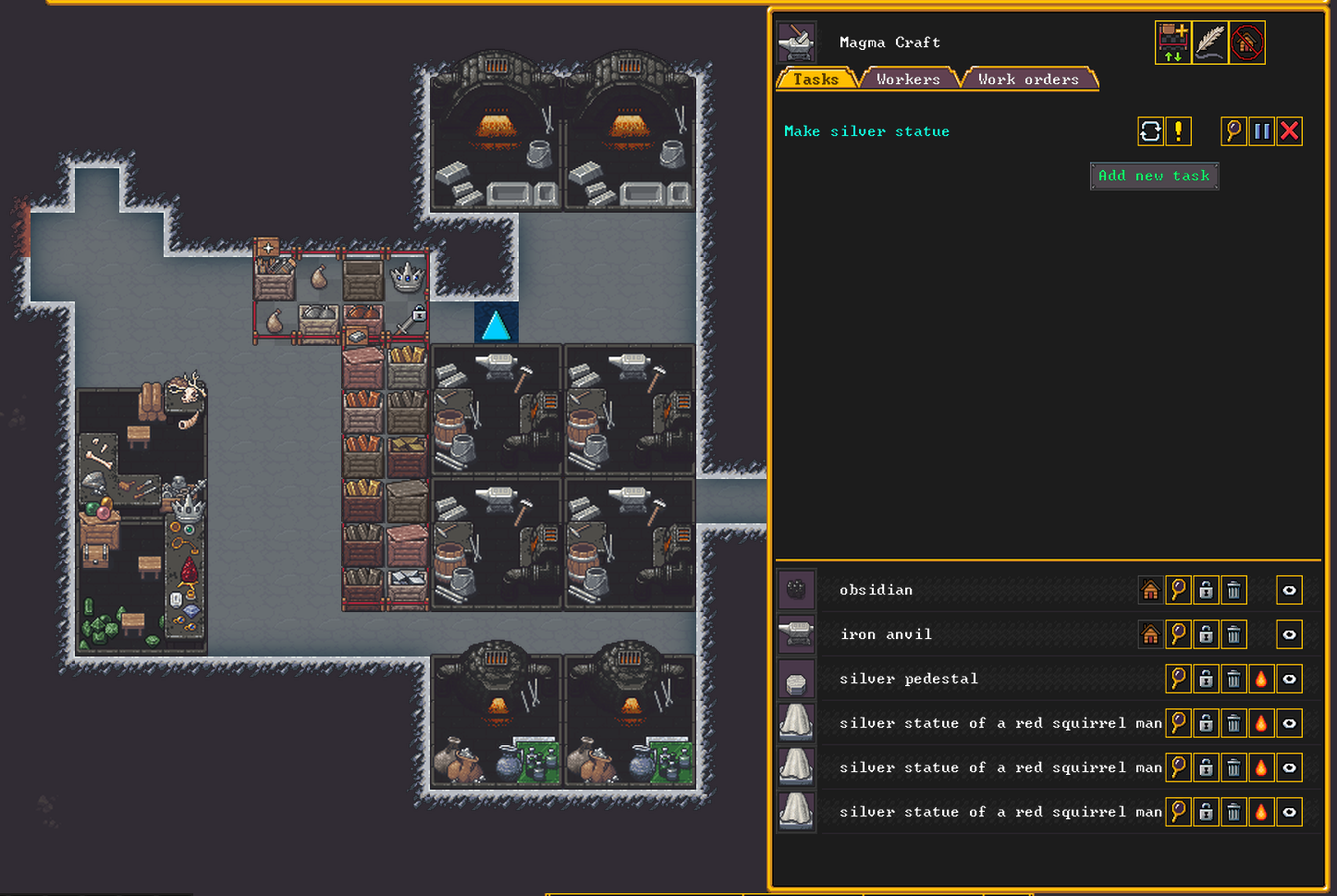Click trash icon on silver pedestal row
The height and width of the screenshot is (896, 1337).
(1233, 679)
